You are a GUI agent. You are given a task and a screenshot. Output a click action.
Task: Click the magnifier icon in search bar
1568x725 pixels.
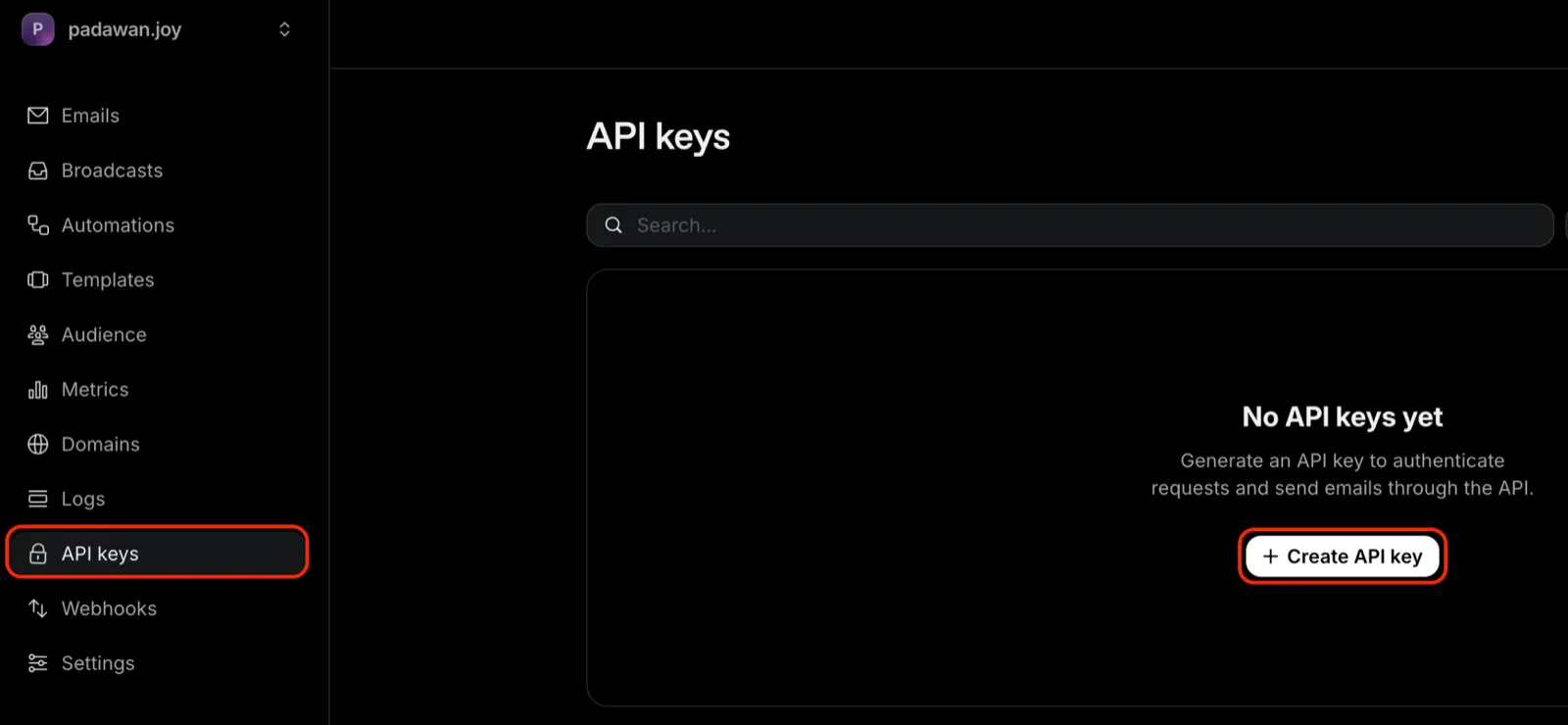(613, 225)
